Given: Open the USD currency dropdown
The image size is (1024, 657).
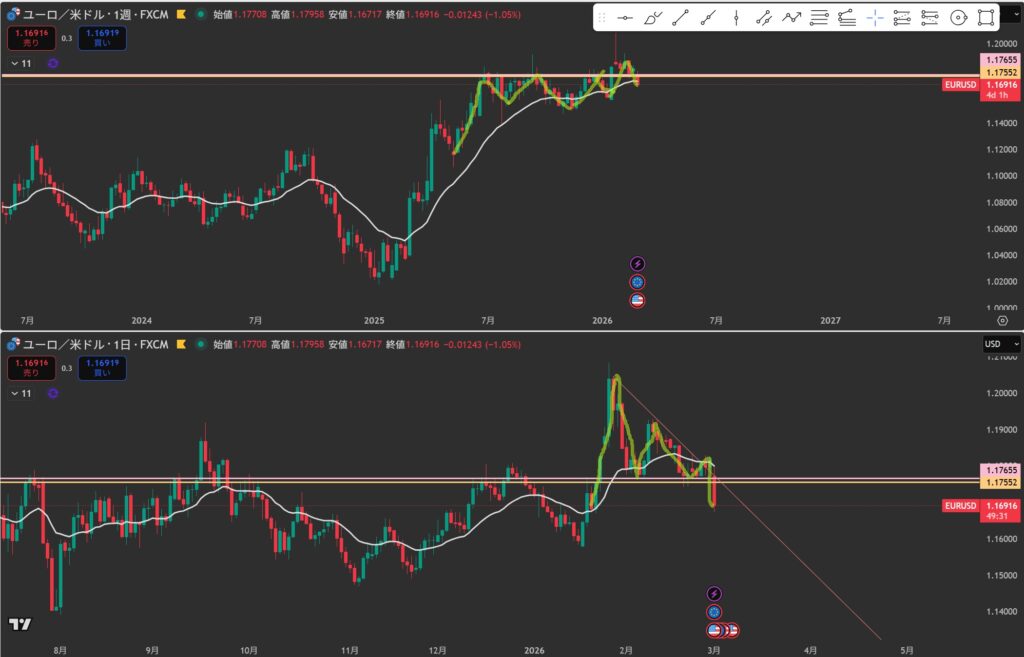Looking at the screenshot, I should pyautogui.click(x=1001, y=344).
